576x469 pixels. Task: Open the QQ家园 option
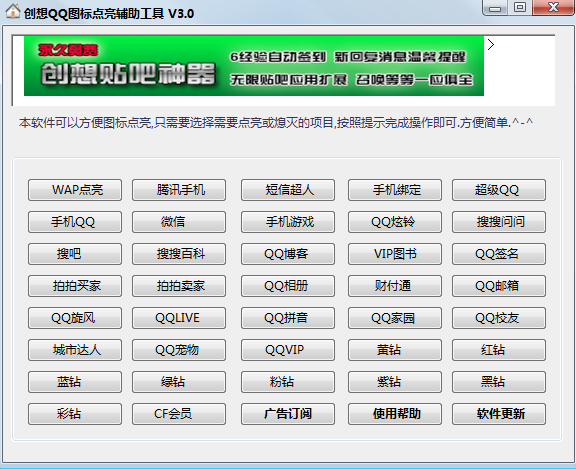[x=395, y=318]
